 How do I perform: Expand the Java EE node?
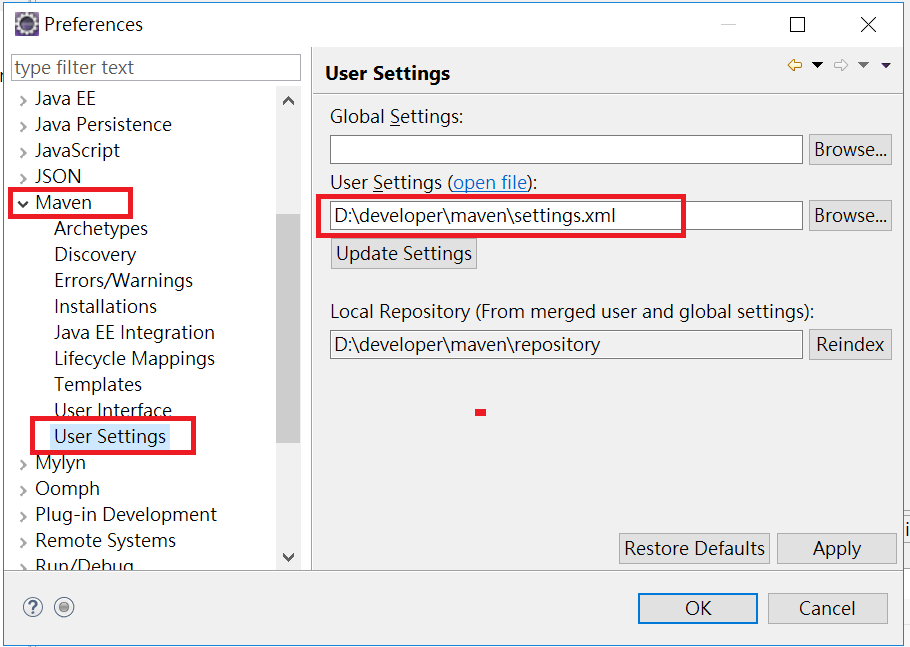(23, 100)
